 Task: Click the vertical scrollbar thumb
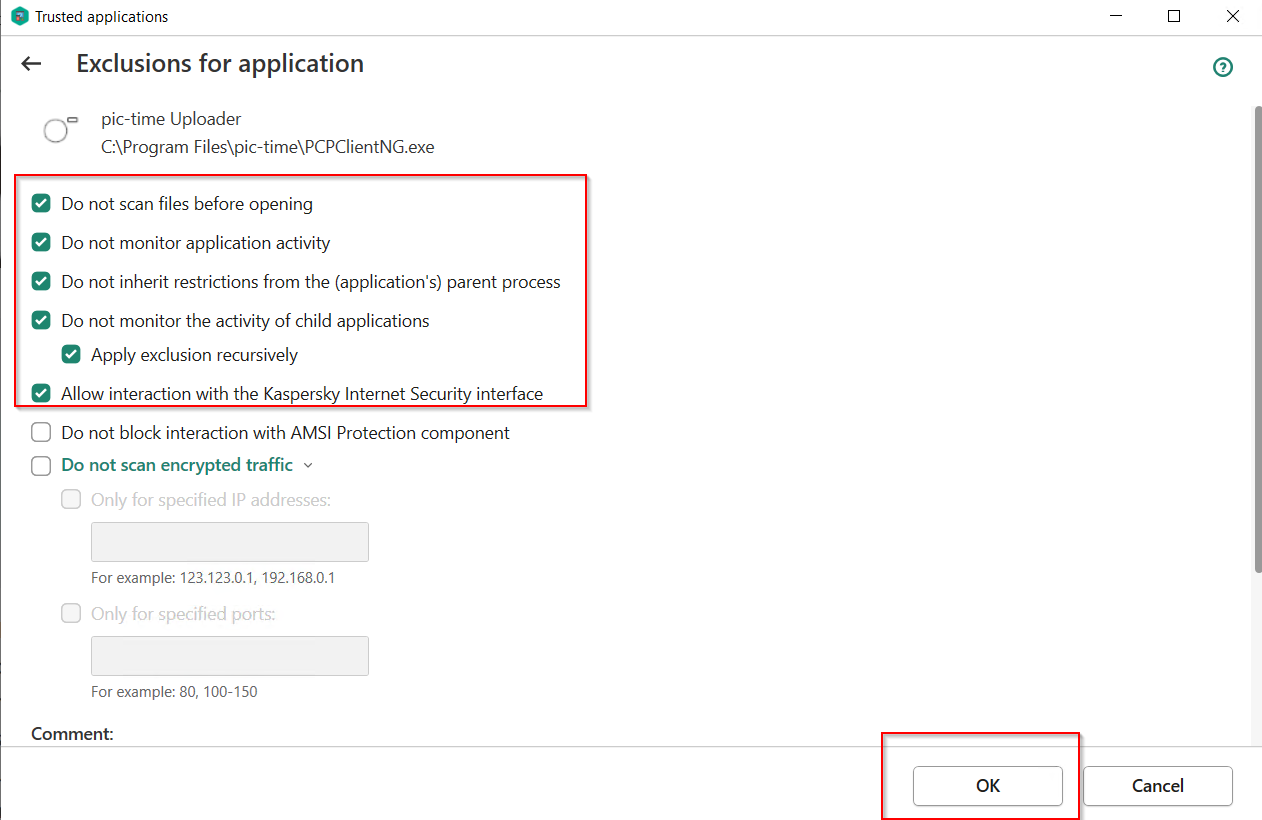coord(1257,340)
